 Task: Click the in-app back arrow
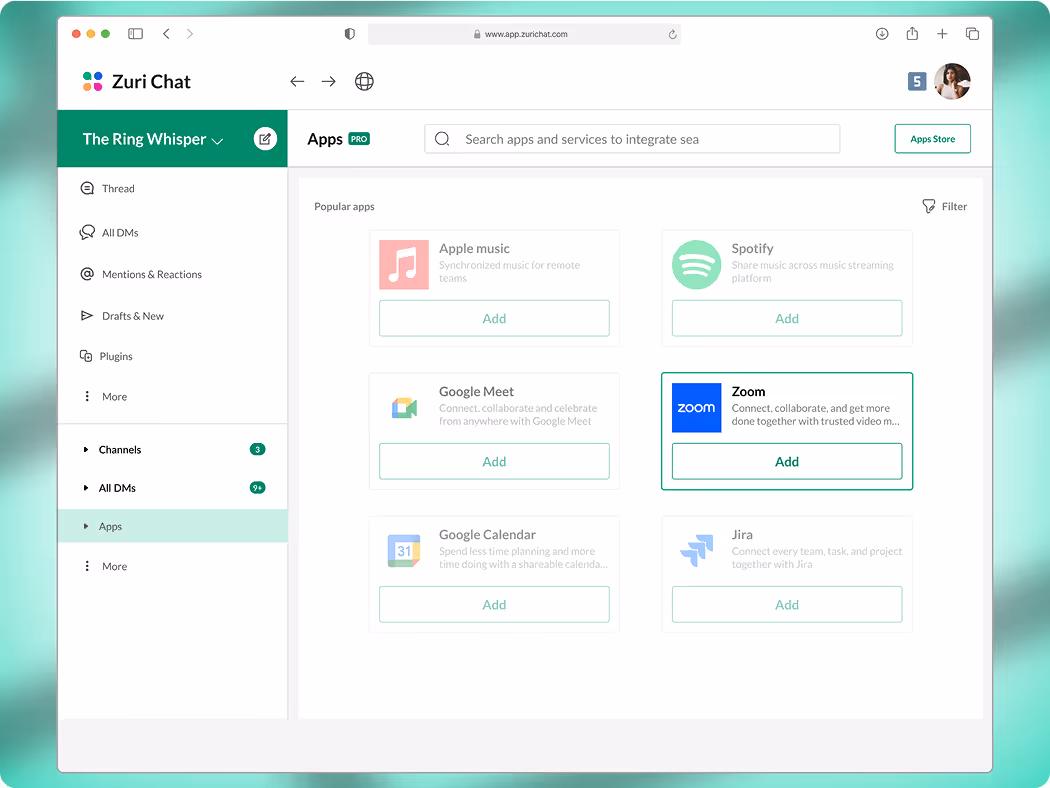[297, 82]
